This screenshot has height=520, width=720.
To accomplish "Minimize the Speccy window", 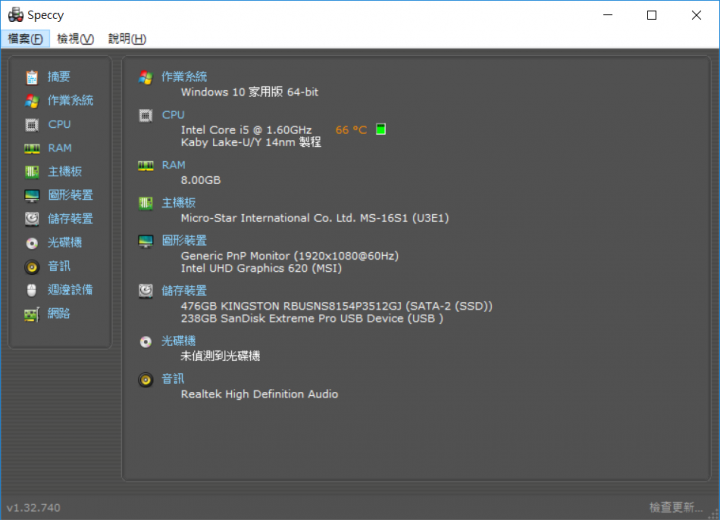I will coord(608,15).
